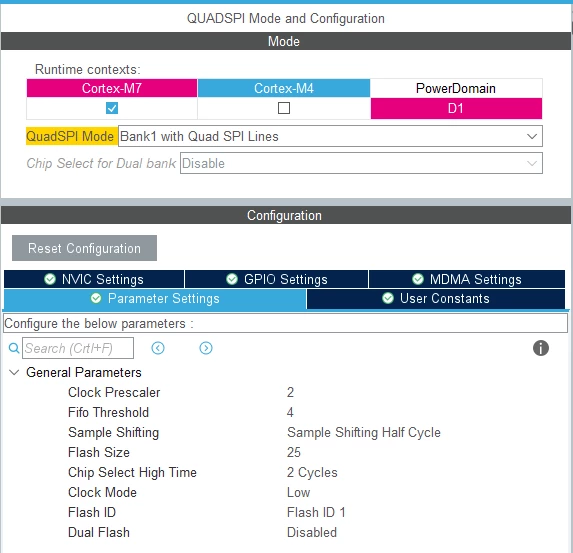Click the Chip Select High Time label
573x553 pixels.
(x=133, y=473)
